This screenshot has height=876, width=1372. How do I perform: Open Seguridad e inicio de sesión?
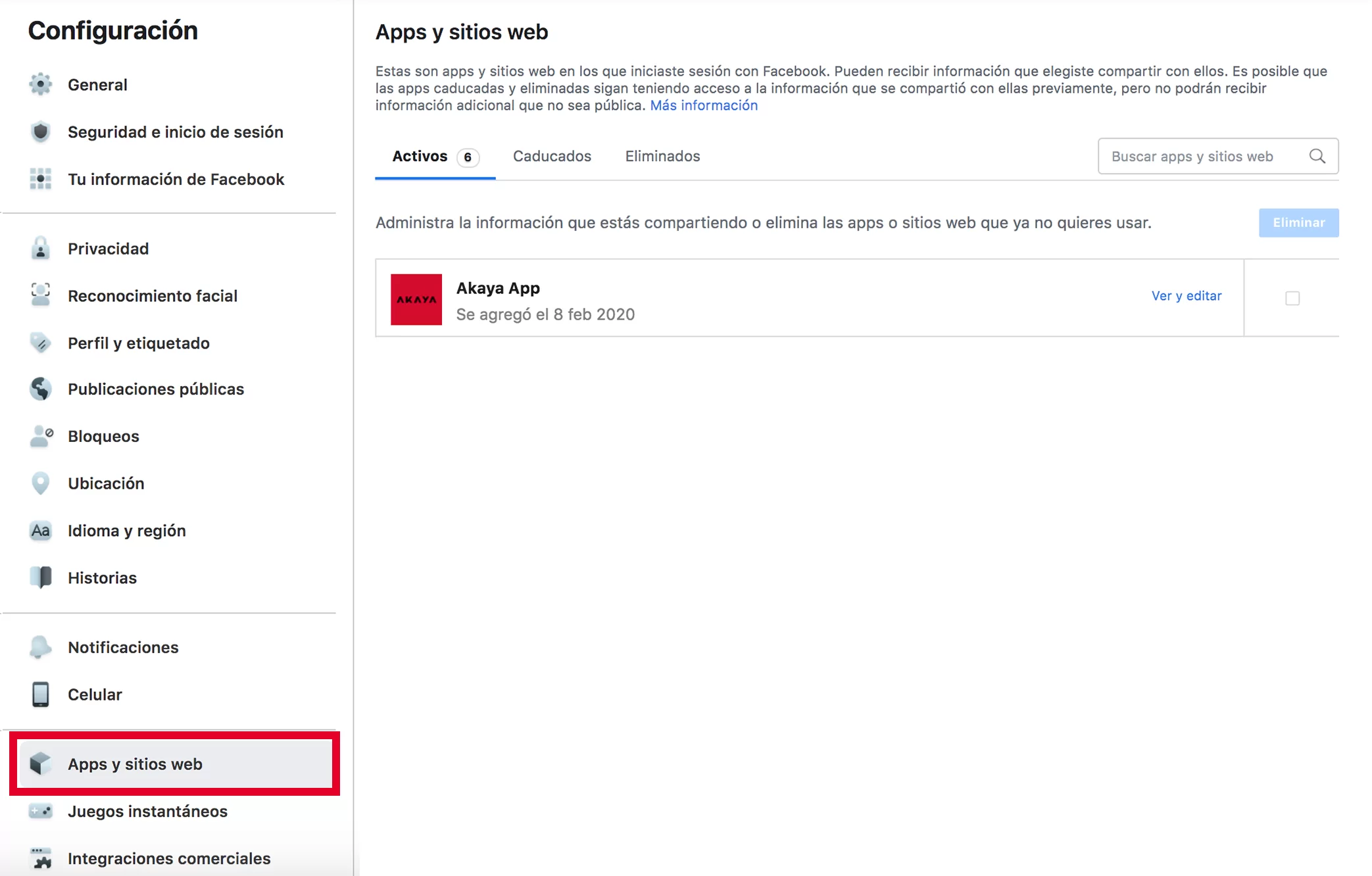(176, 132)
